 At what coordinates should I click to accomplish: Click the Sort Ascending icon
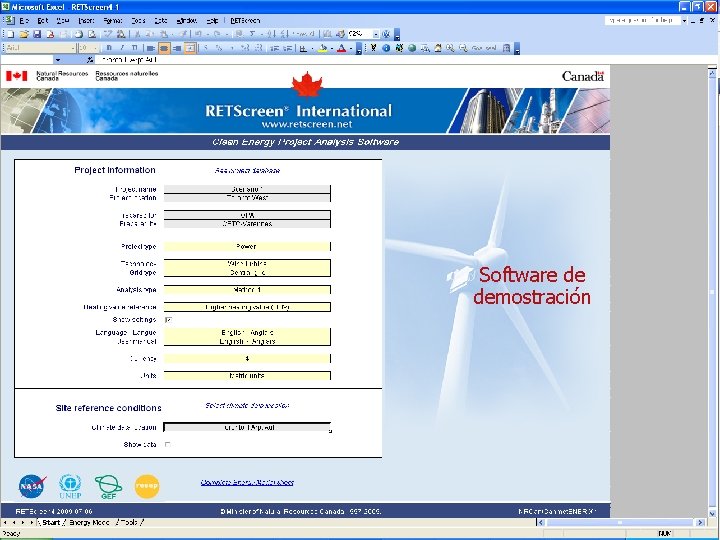[271, 34]
